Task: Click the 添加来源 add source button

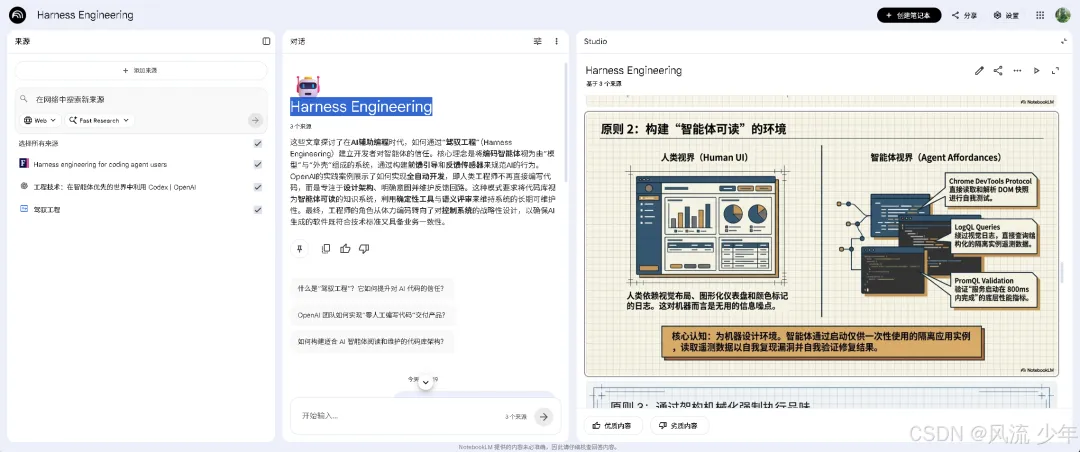Action: (x=141, y=70)
